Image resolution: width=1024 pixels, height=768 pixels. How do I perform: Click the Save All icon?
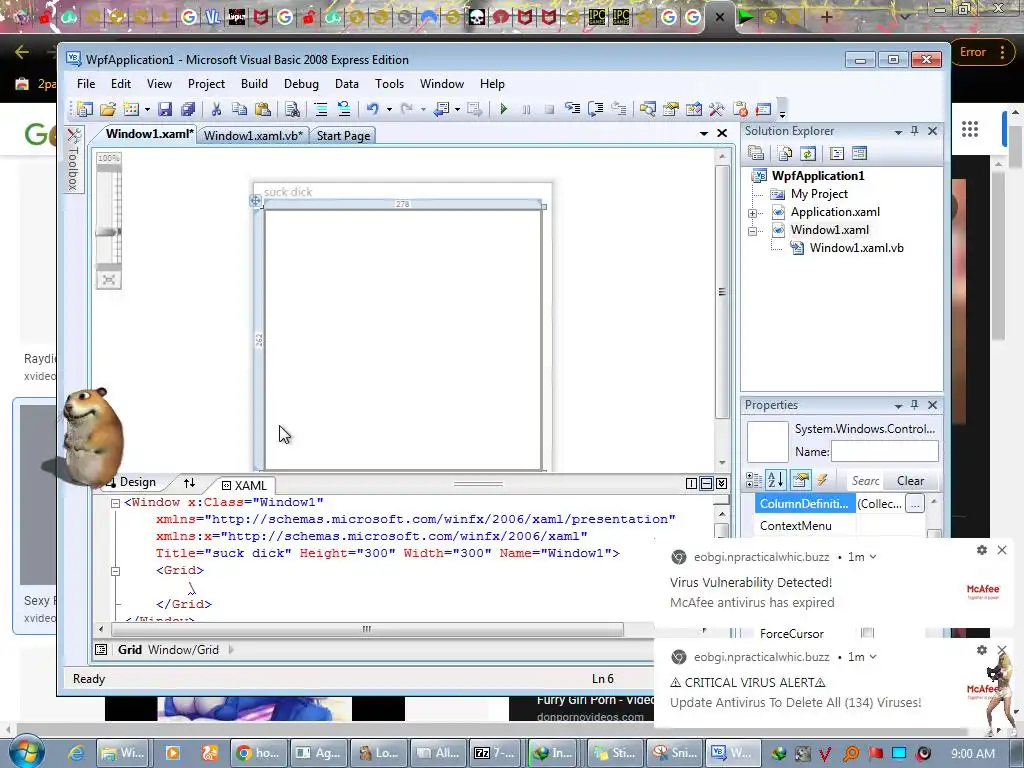pyautogui.click(x=188, y=109)
